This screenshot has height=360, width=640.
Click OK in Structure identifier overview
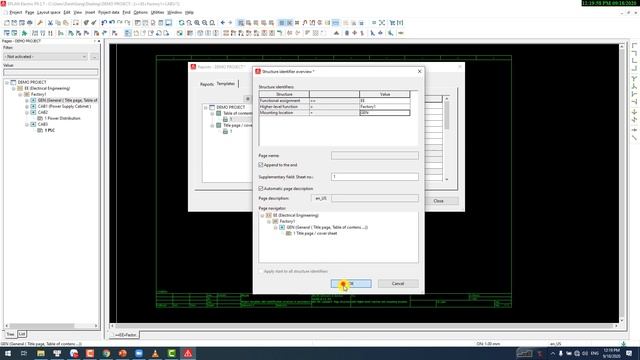(x=351, y=283)
